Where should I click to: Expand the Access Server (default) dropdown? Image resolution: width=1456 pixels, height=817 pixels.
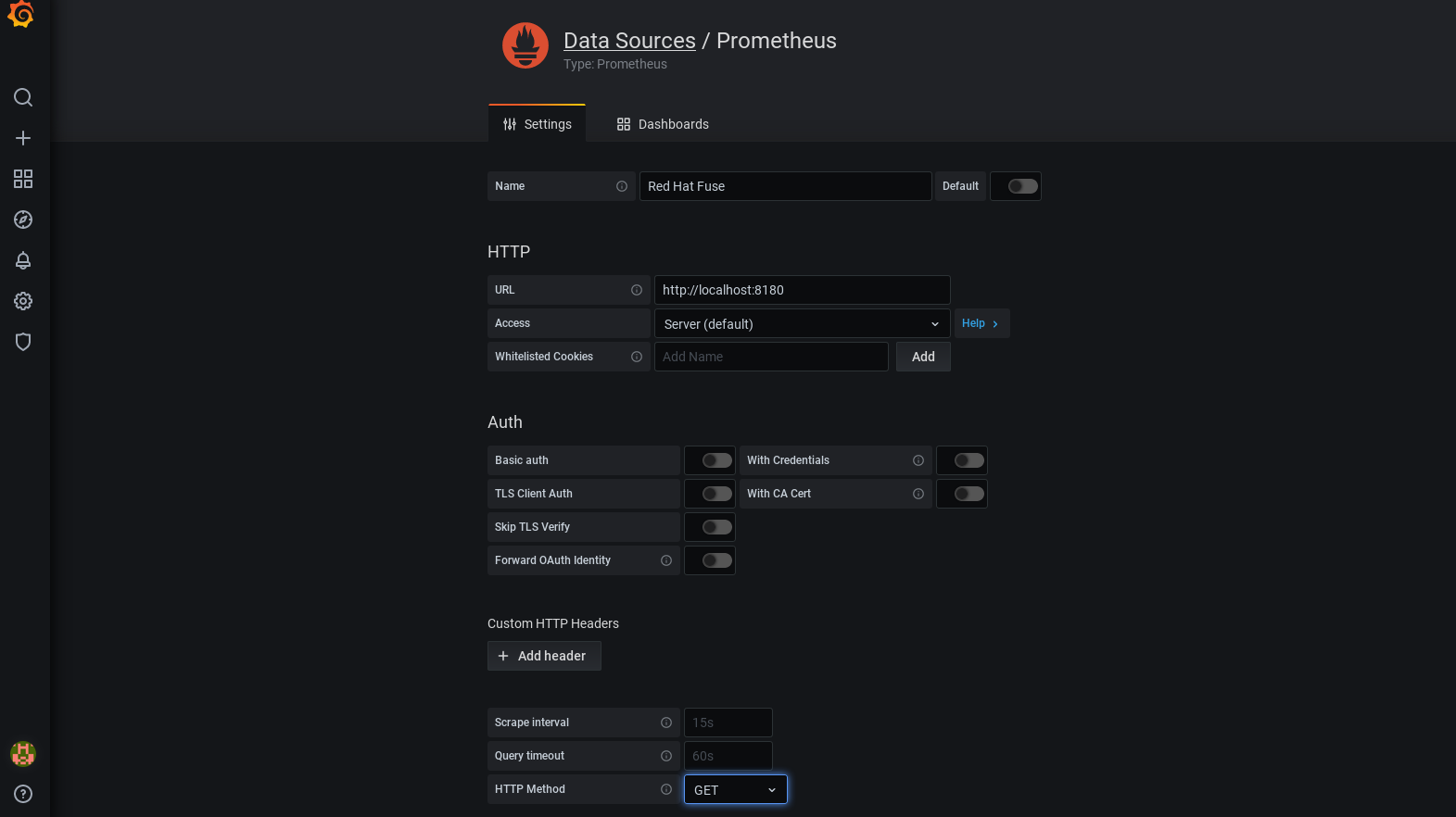tap(802, 323)
